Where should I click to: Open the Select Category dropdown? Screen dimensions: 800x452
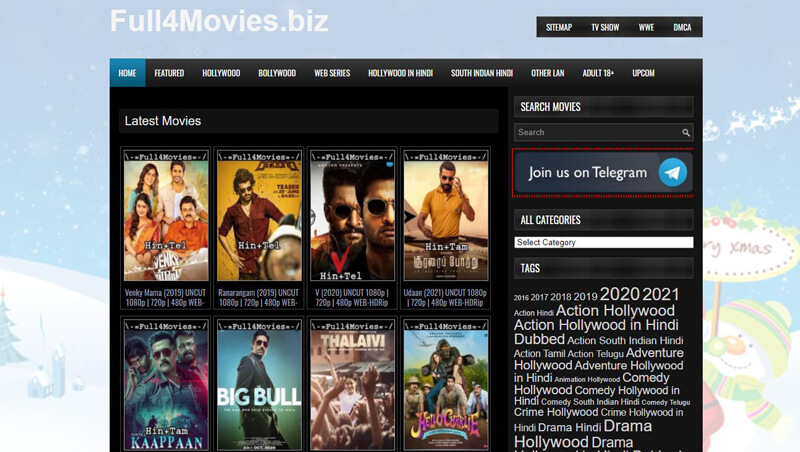coord(604,242)
